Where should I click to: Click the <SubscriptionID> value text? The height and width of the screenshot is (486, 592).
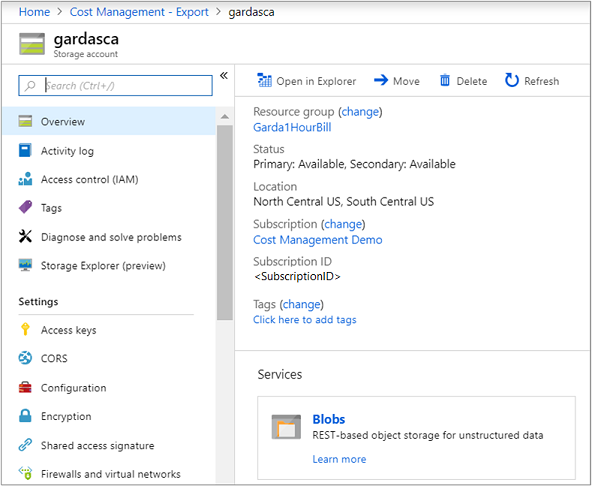tap(297, 276)
